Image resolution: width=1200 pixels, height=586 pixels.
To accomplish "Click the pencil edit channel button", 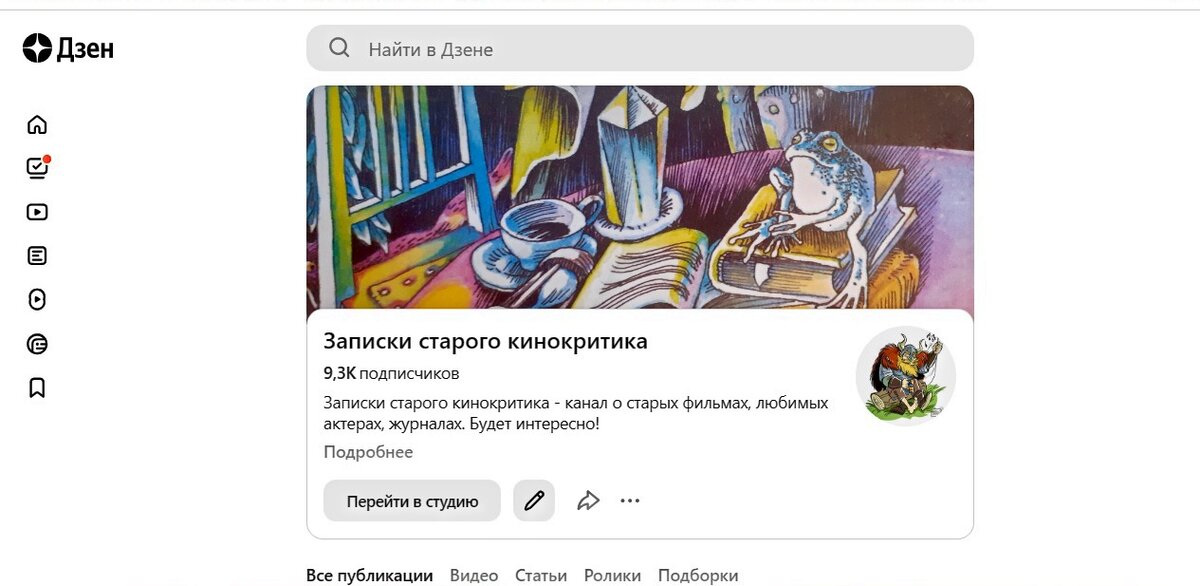I will pos(534,501).
